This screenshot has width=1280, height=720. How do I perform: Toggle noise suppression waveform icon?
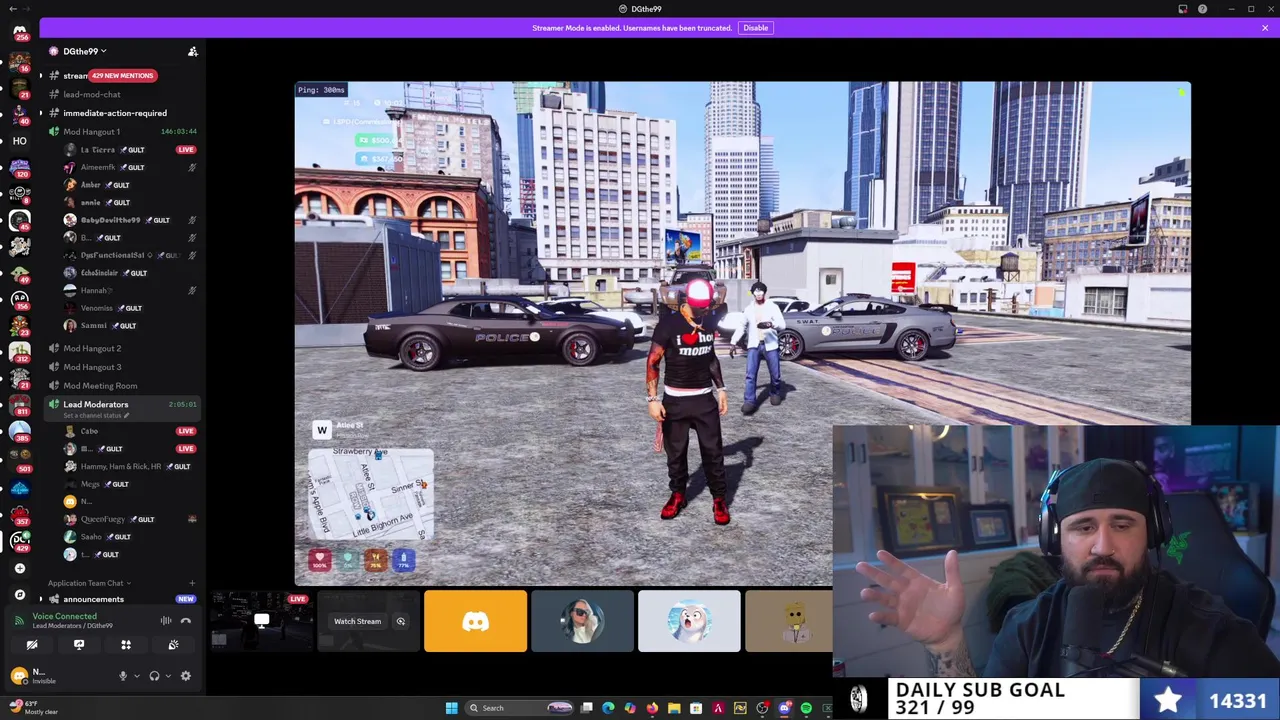(166, 621)
